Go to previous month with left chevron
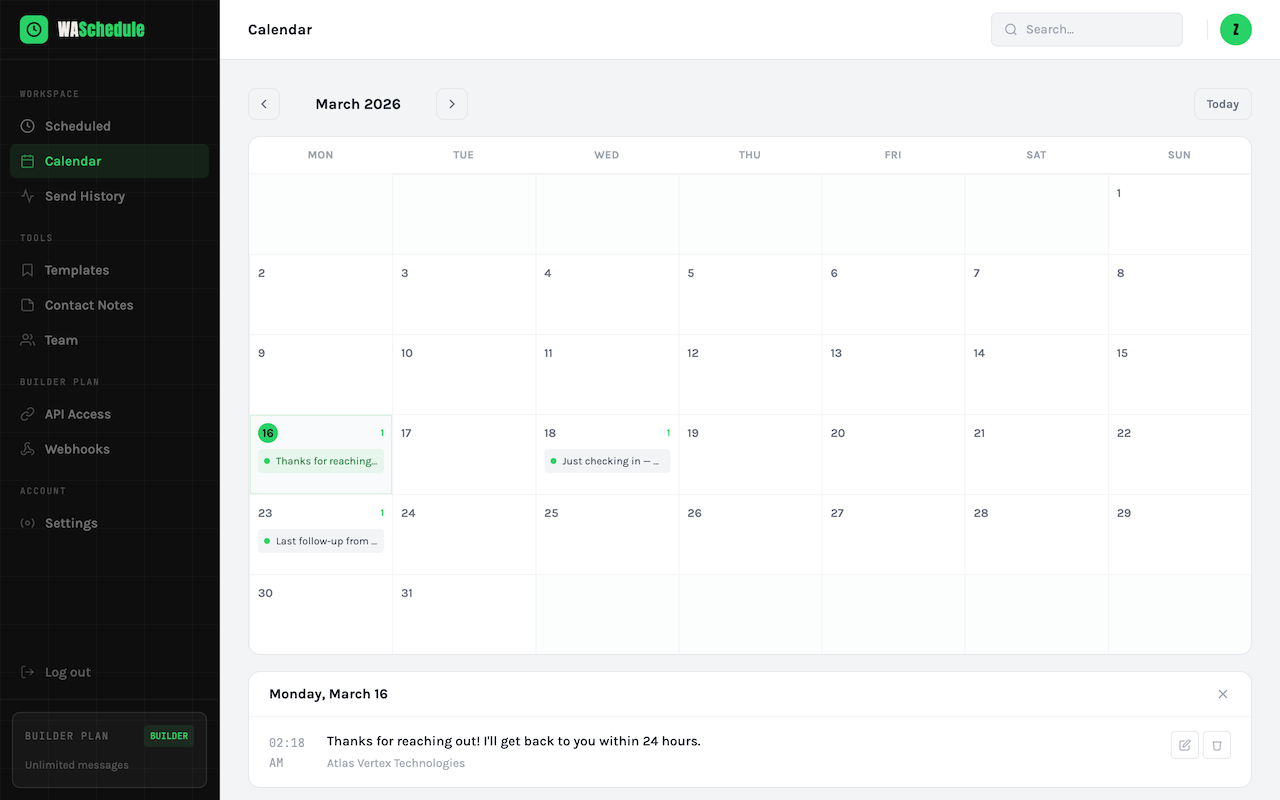Screen dimensions: 1280x800 click(264, 104)
